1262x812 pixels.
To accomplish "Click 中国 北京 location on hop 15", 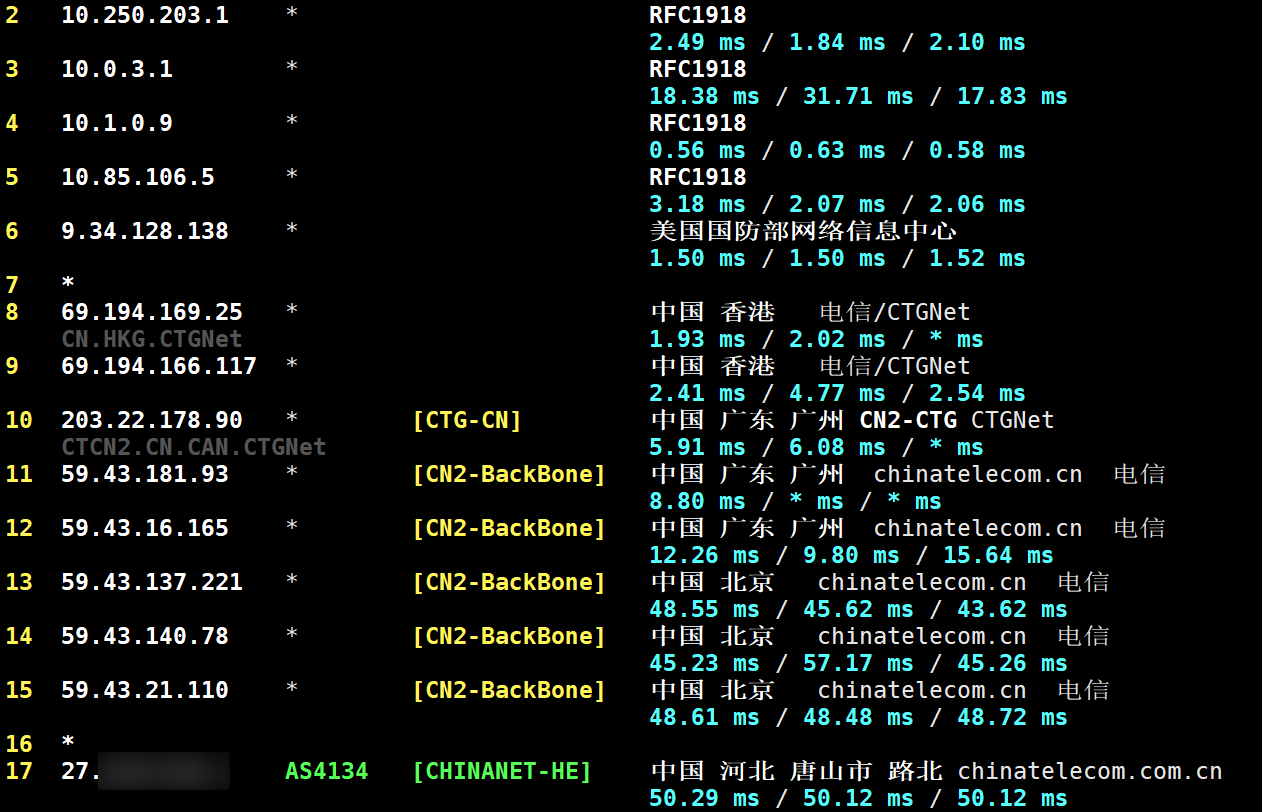I will (712, 690).
